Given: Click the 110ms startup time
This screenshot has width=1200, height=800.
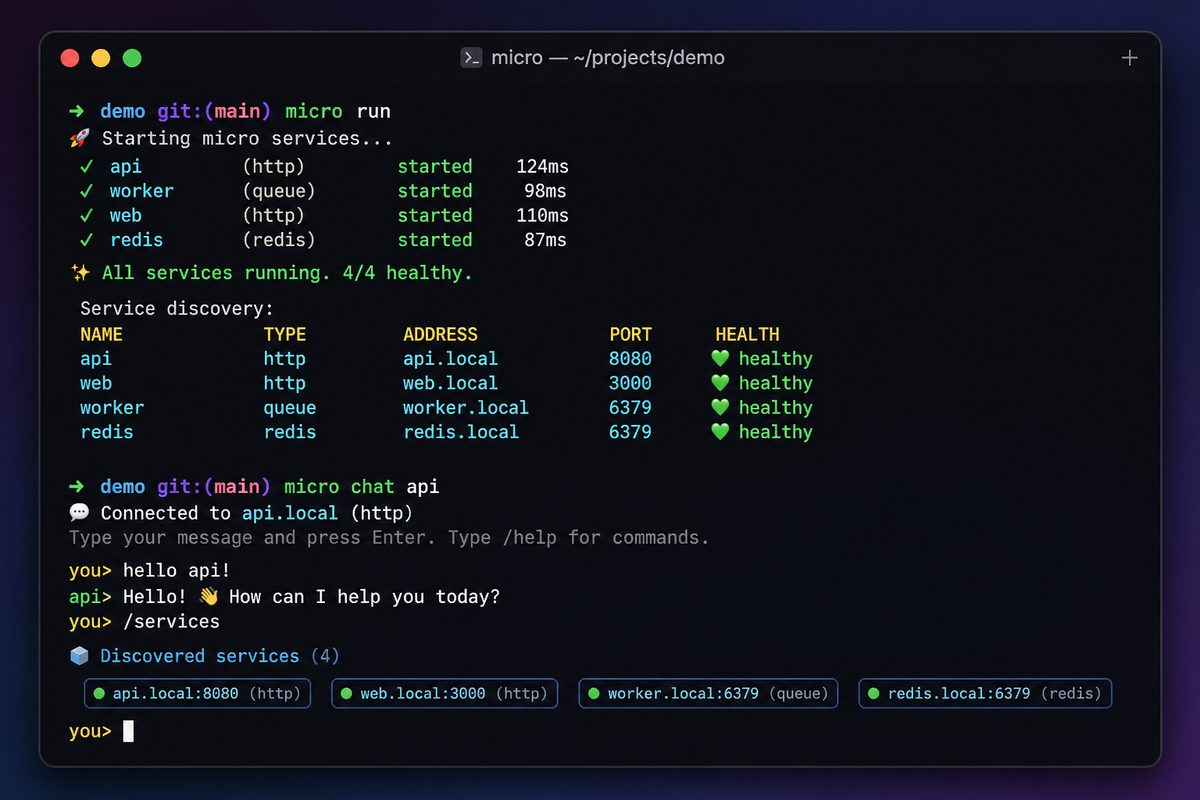Looking at the screenshot, I should (542, 215).
